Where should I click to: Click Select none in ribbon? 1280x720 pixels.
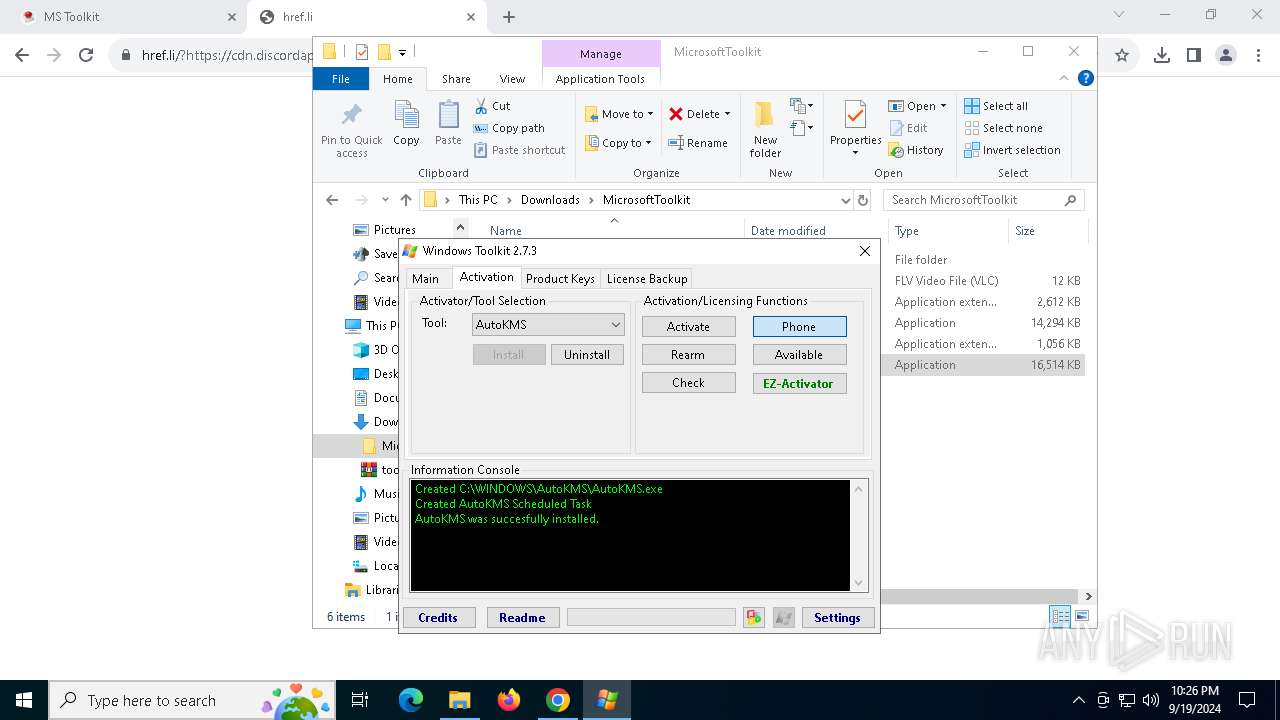click(1003, 128)
